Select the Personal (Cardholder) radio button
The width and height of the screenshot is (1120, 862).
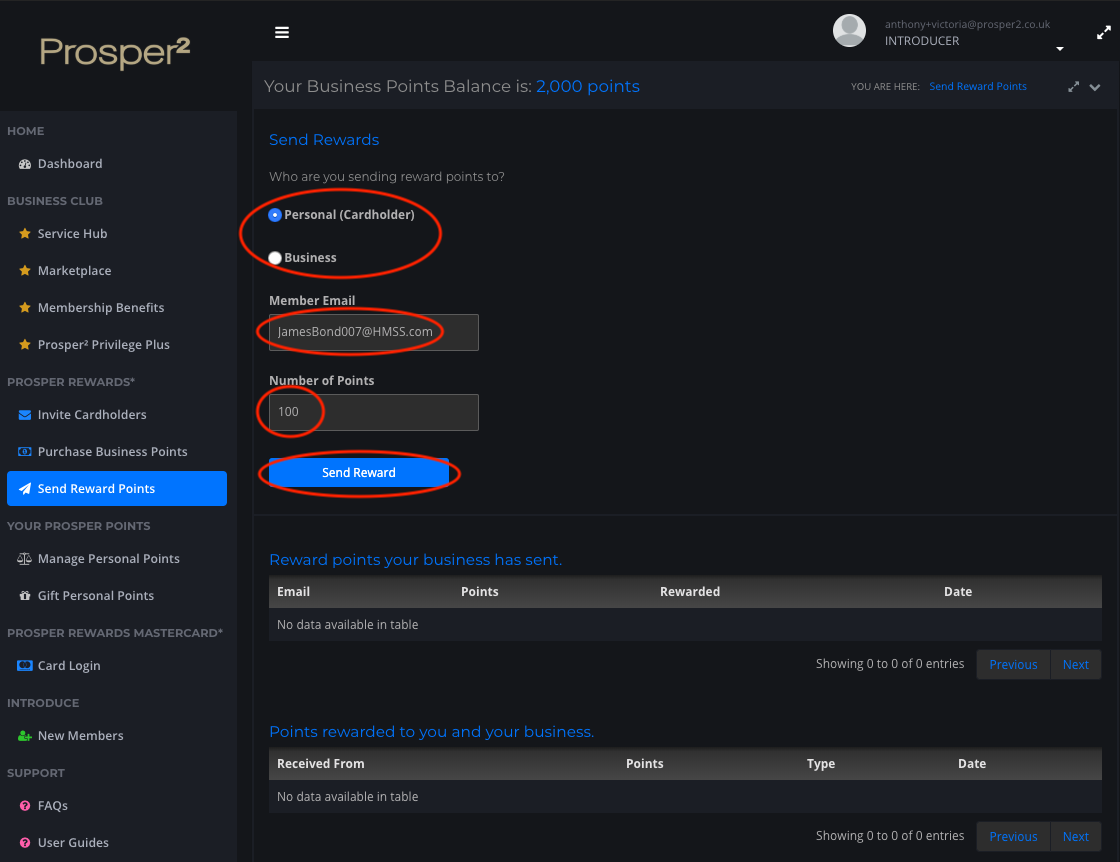pyautogui.click(x=275, y=215)
